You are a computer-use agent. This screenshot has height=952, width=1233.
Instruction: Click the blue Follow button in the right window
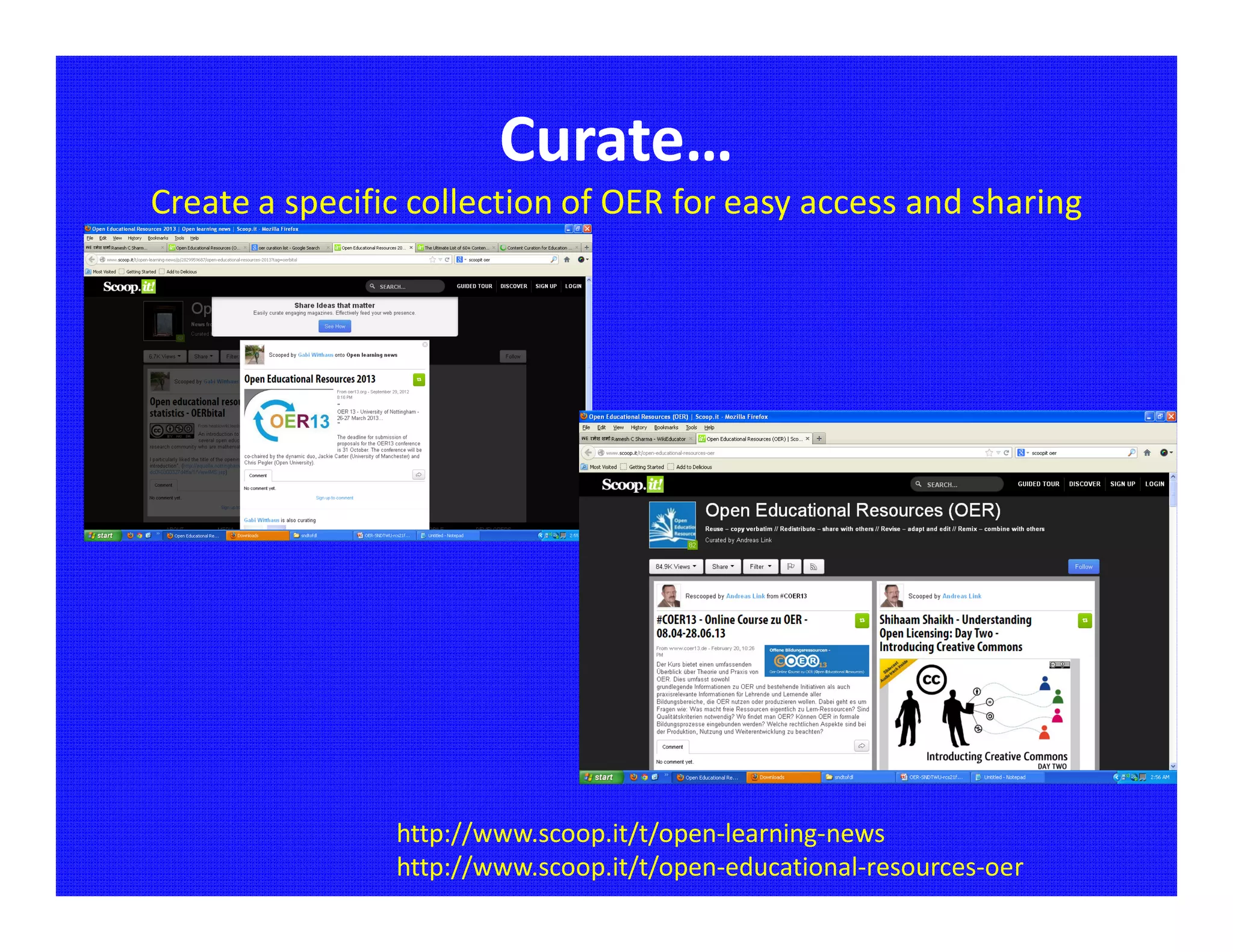tap(1083, 566)
